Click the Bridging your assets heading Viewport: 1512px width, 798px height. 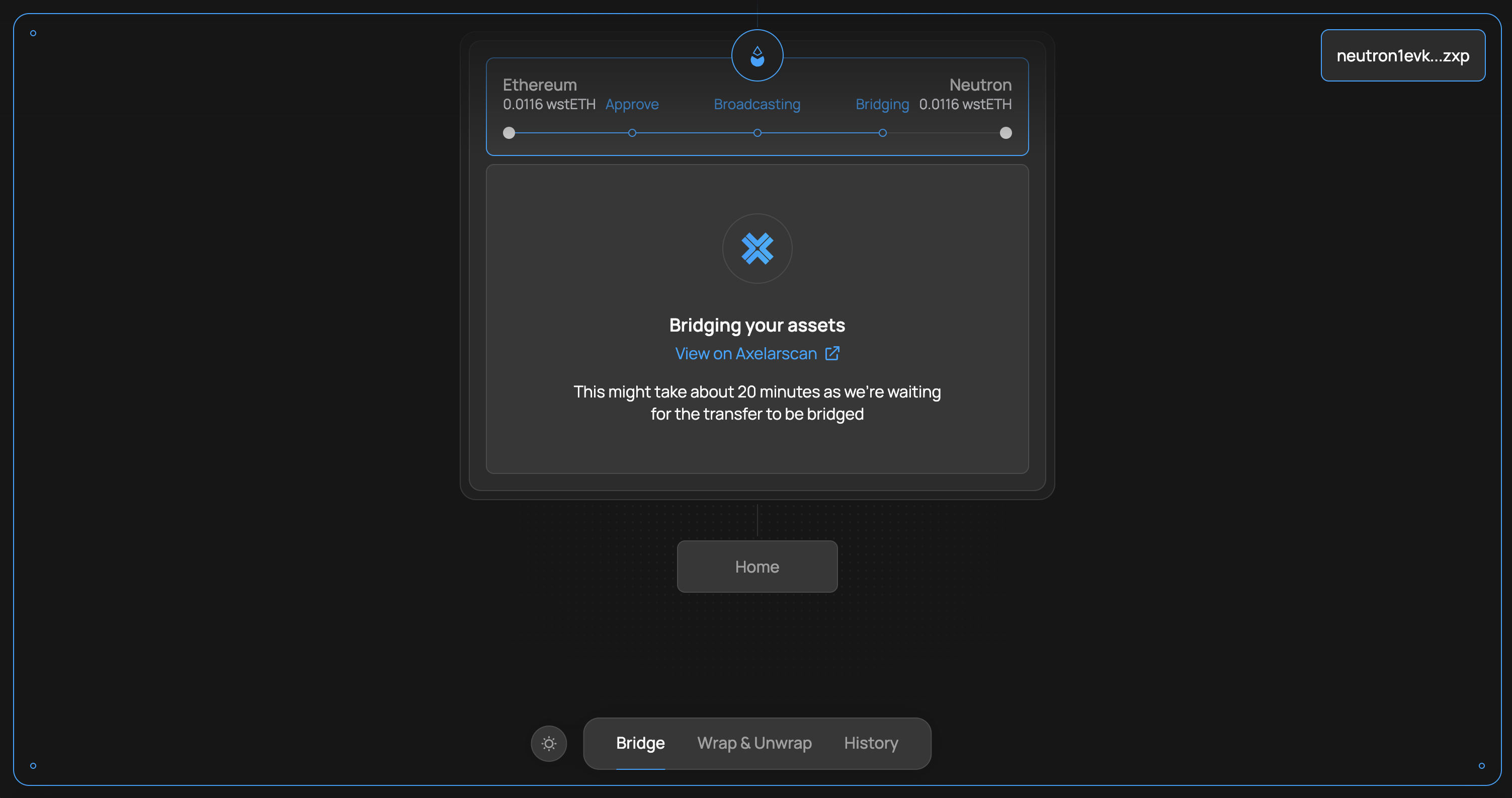(757, 326)
